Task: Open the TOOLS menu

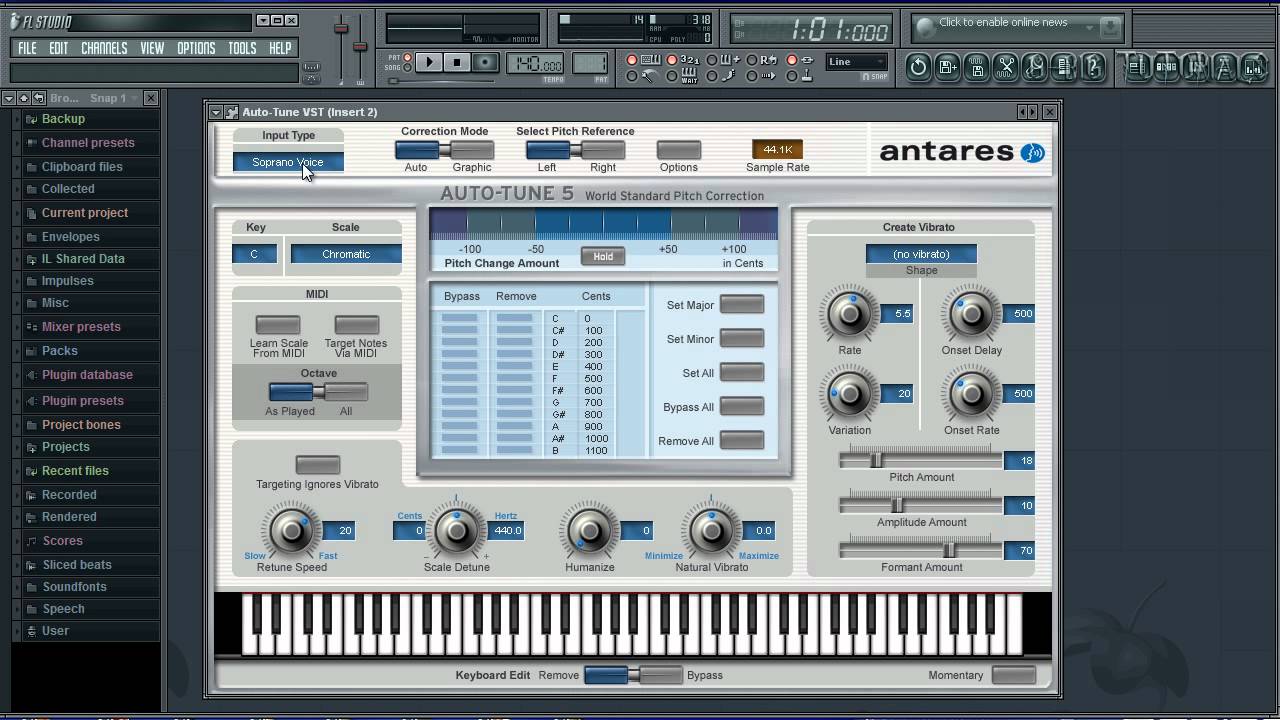Action: [x=242, y=48]
